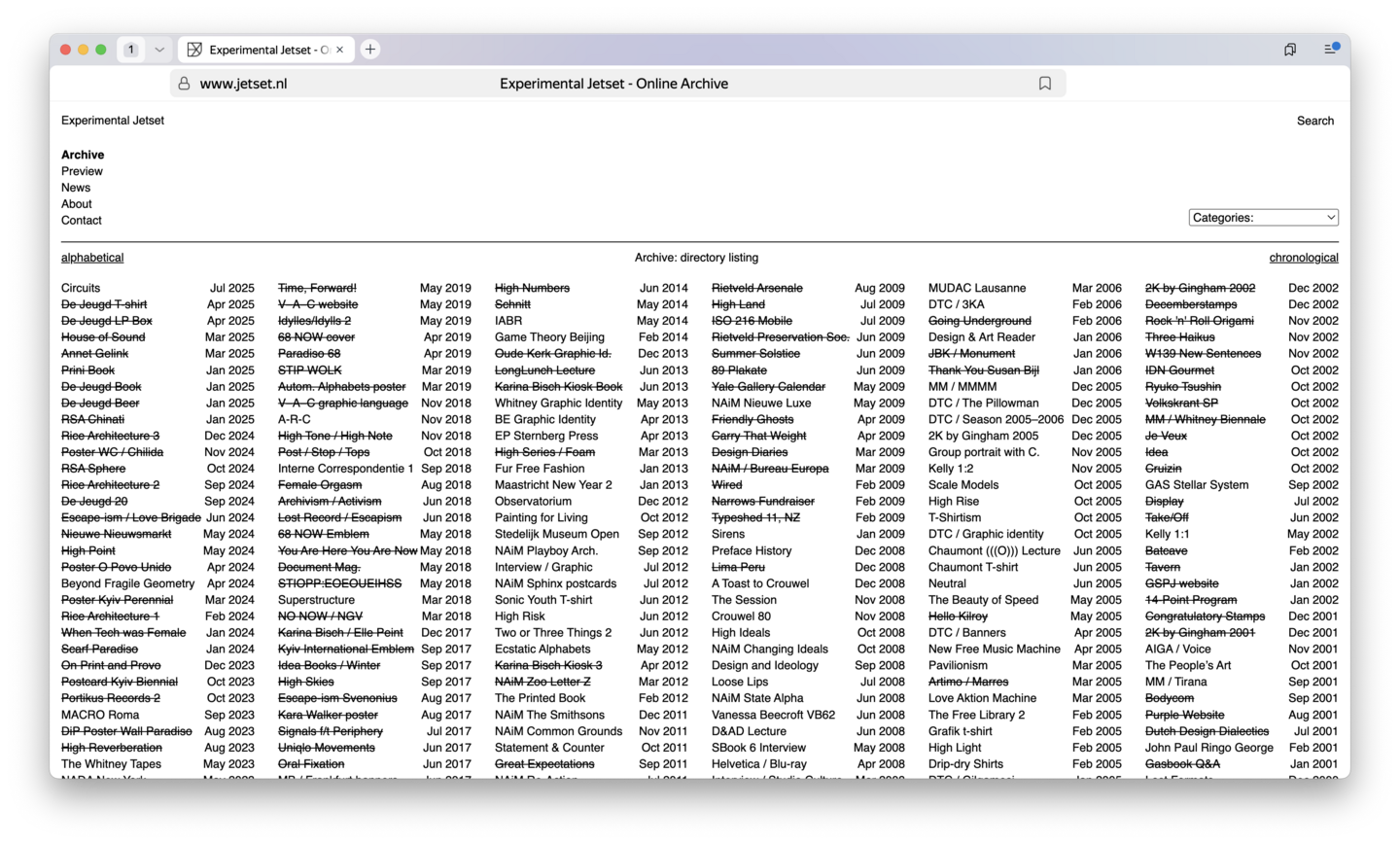Select the Paradiso 68 entry
Image resolution: width=1400 pixels, height=844 pixels.
click(309, 354)
